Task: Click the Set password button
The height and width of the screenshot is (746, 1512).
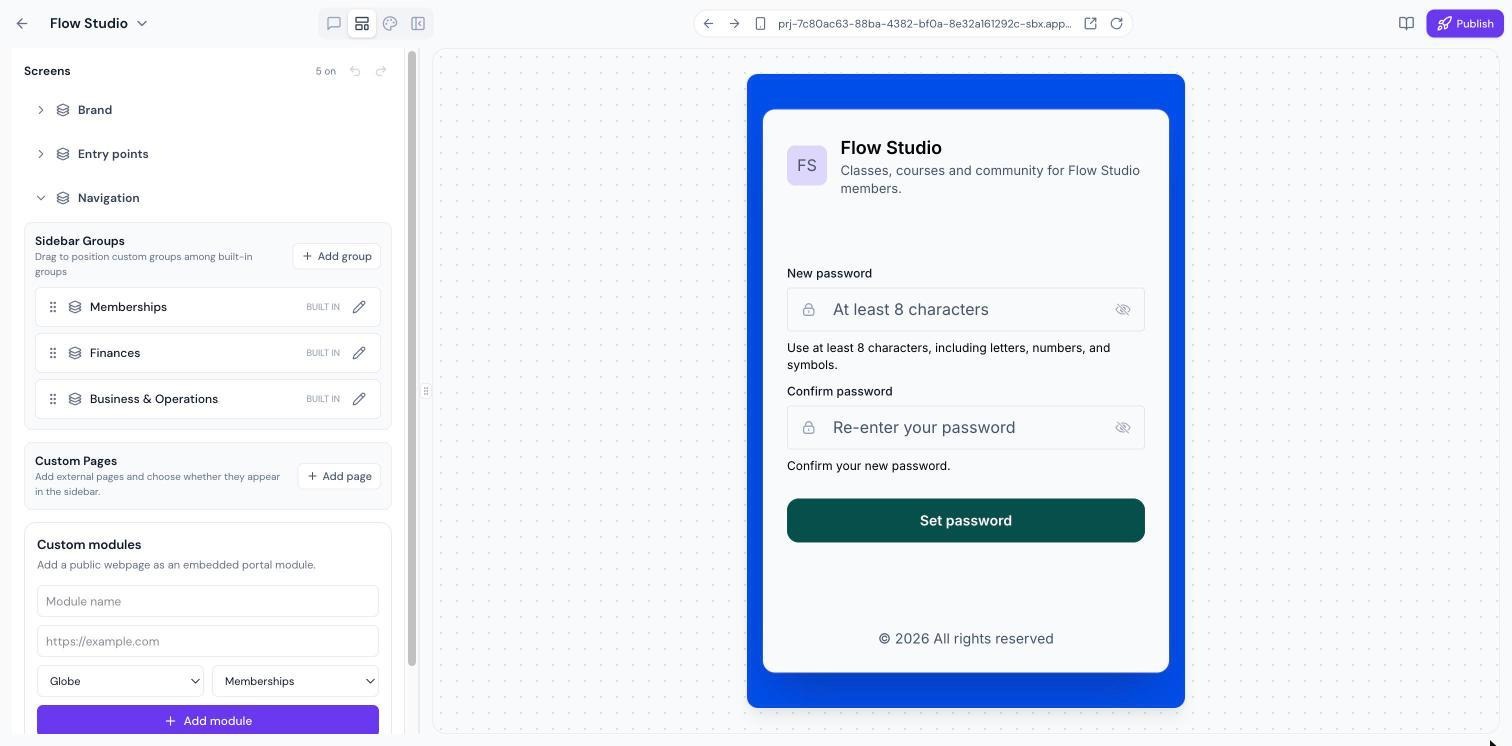Action: click(x=966, y=521)
